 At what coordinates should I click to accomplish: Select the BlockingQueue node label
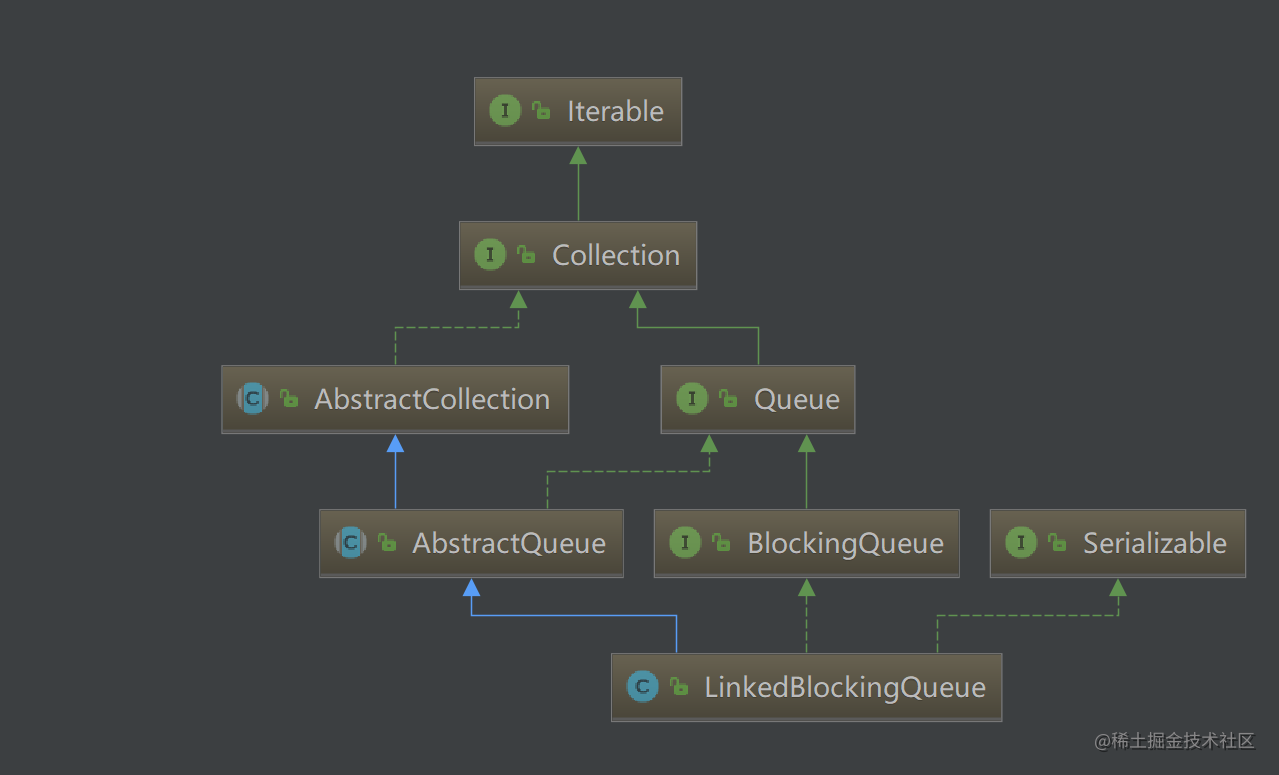tap(846, 543)
